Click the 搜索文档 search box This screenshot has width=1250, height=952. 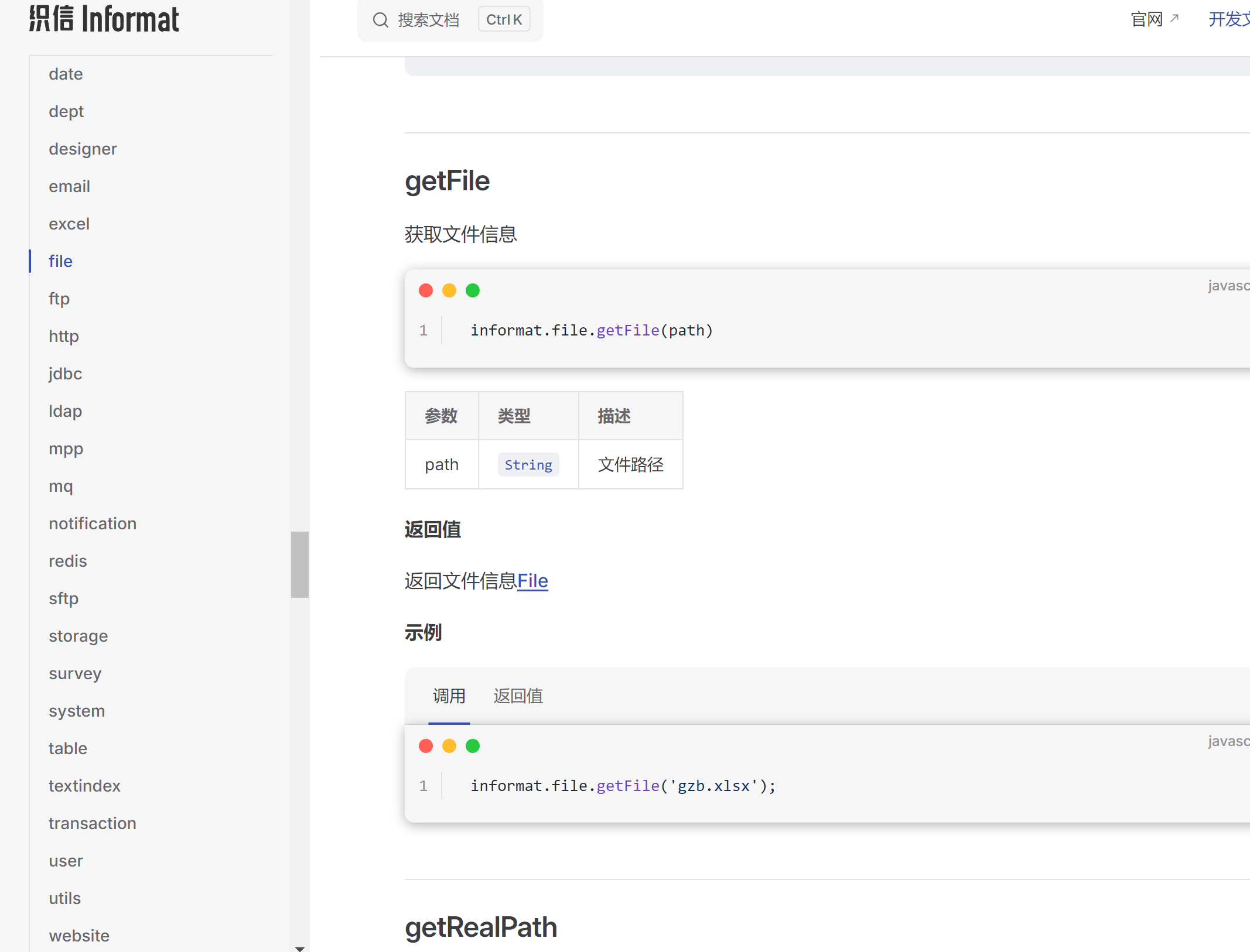tap(429, 20)
